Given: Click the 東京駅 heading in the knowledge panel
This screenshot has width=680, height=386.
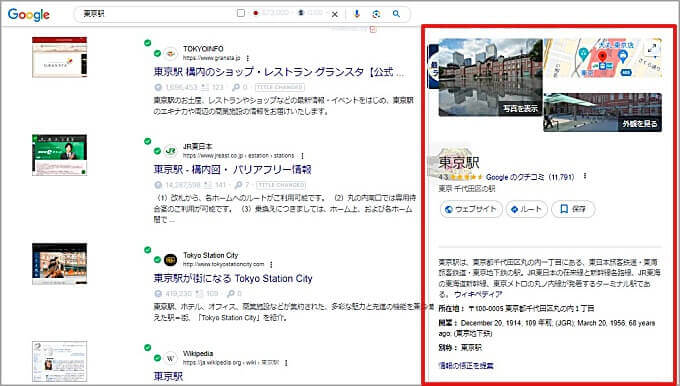Looking at the screenshot, I should pyautogui.click(x=459, y=163).
